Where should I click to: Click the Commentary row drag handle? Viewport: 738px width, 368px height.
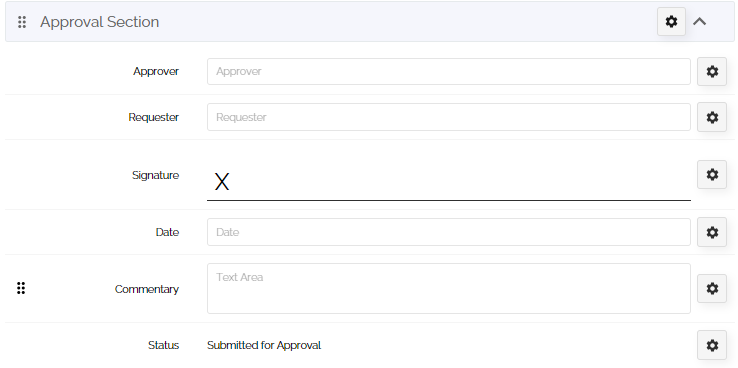(21, 288)
